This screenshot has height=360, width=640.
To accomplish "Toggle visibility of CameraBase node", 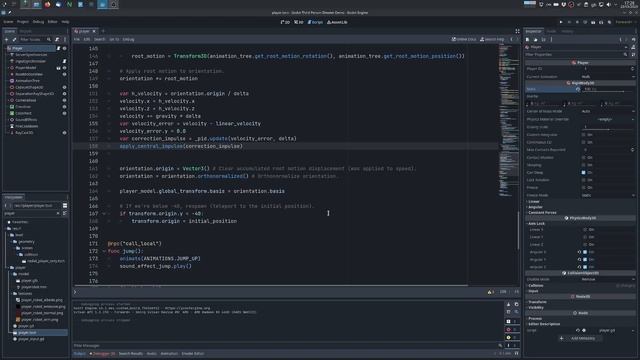I will click(64, 100).
